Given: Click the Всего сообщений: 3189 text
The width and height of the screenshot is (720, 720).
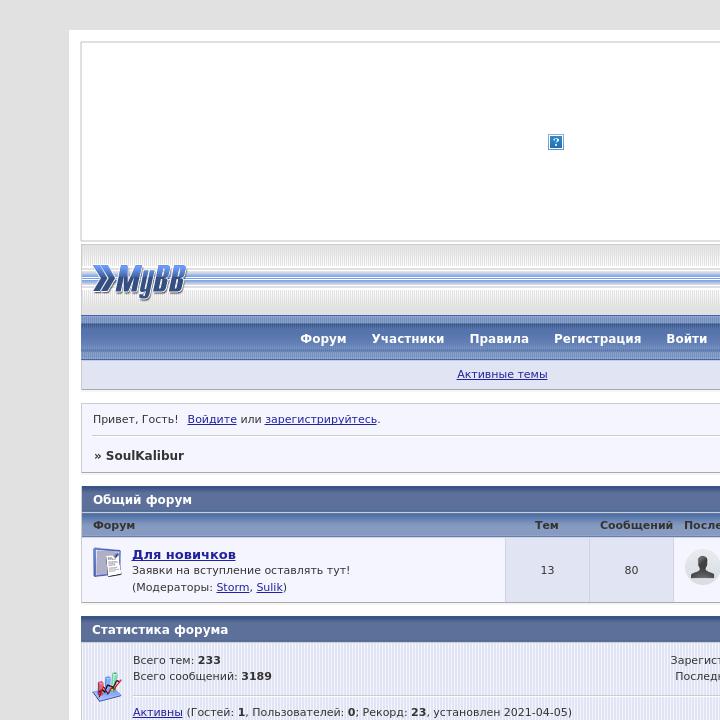Looking at the screenshot, I should (x=202, y=676).
